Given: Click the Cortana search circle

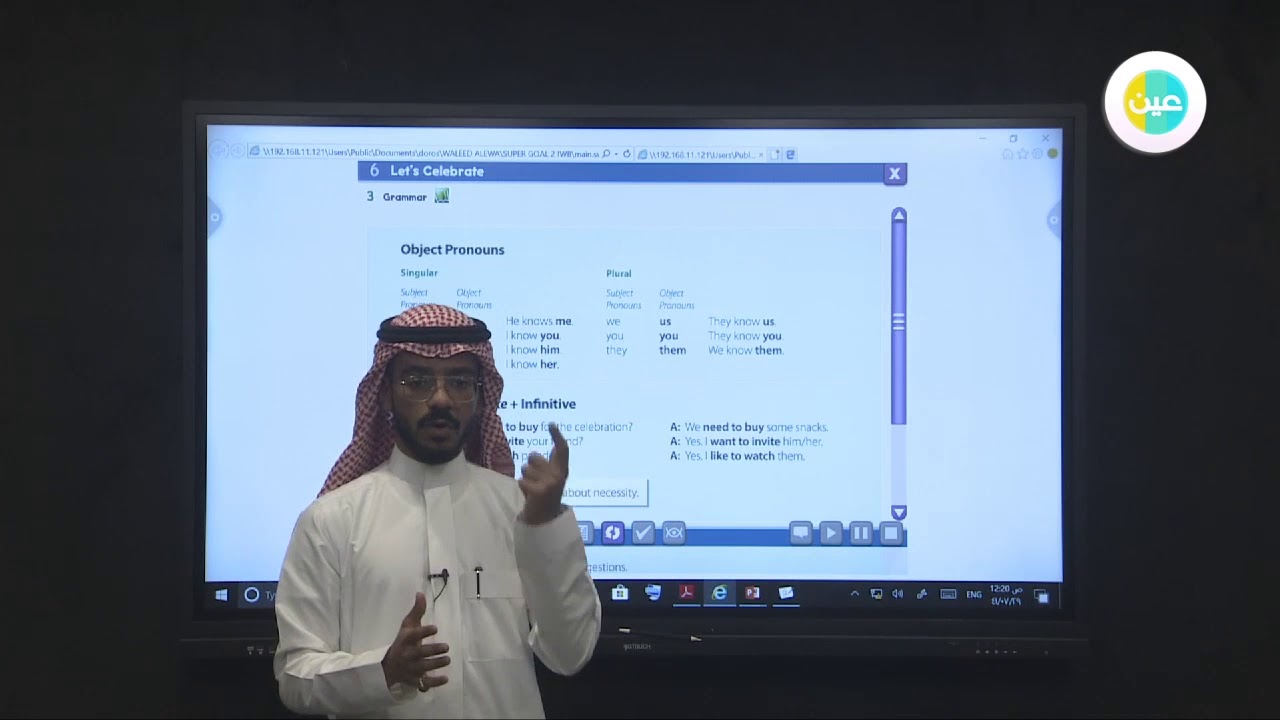Looking at the screenshot, I should 252,594.
